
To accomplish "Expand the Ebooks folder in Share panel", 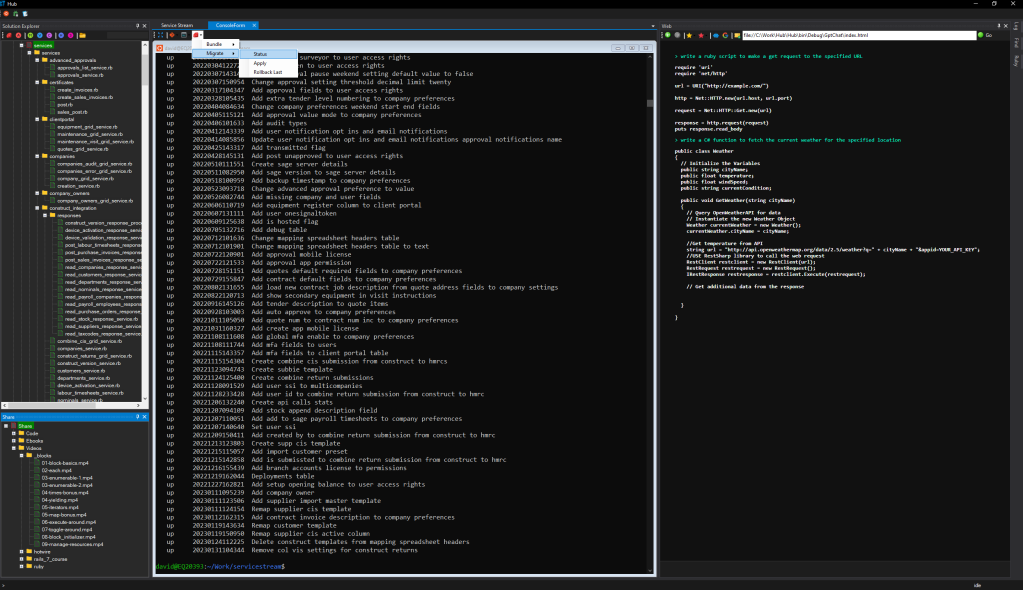I will [x=14, y=441].
